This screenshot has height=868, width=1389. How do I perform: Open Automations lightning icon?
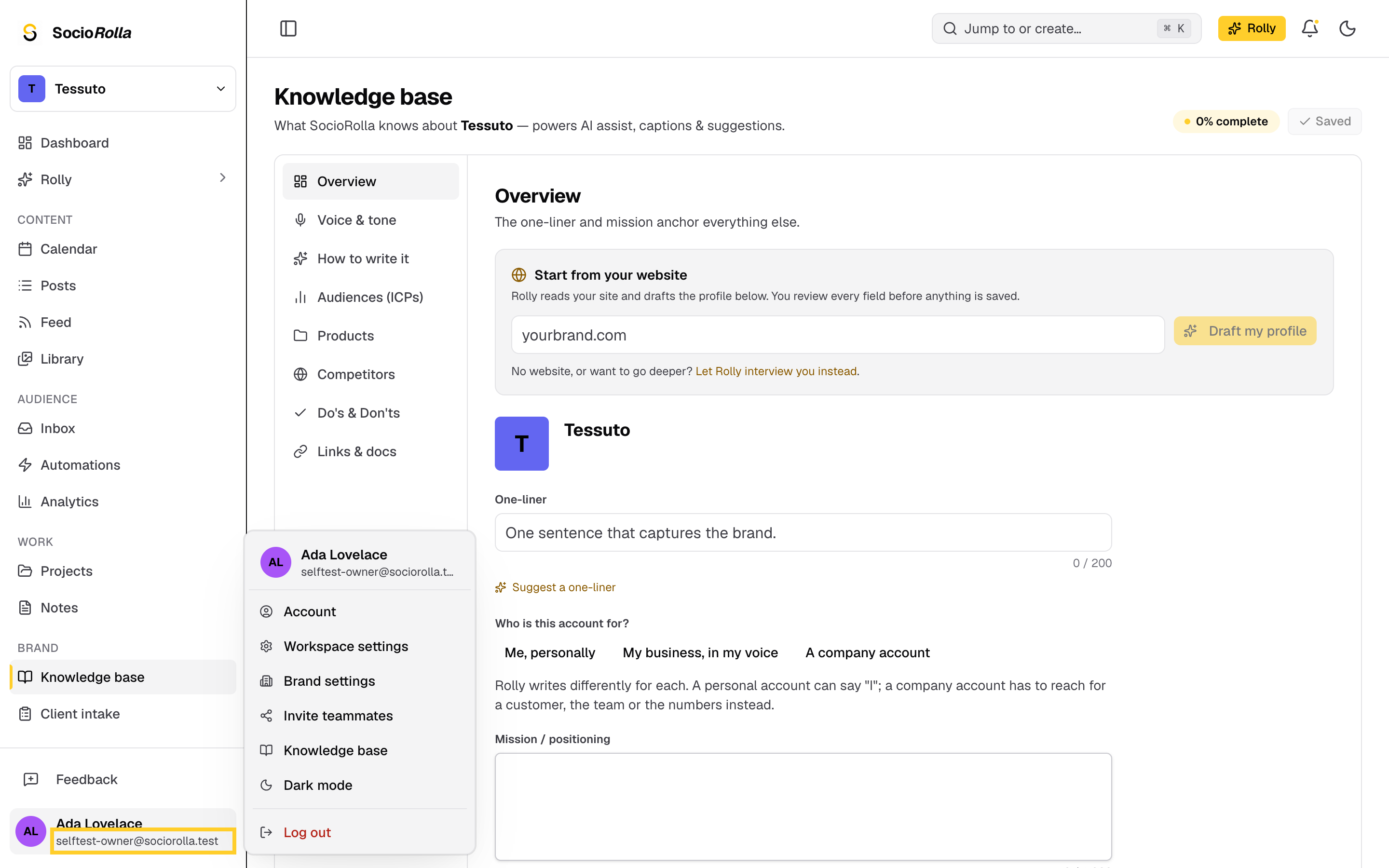[25, 465]
